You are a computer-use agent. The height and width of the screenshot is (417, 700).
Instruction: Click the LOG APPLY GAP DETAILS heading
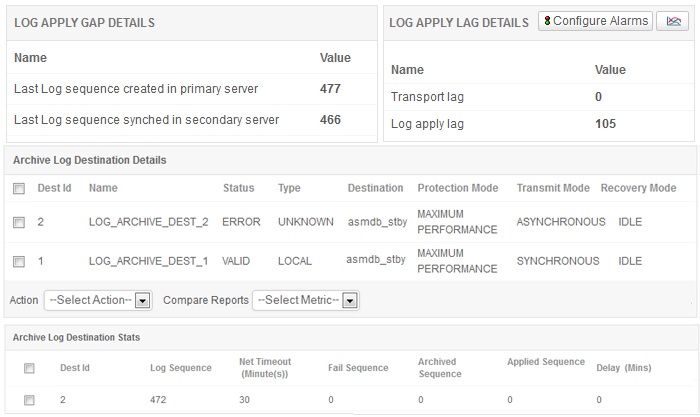[84, 23]
